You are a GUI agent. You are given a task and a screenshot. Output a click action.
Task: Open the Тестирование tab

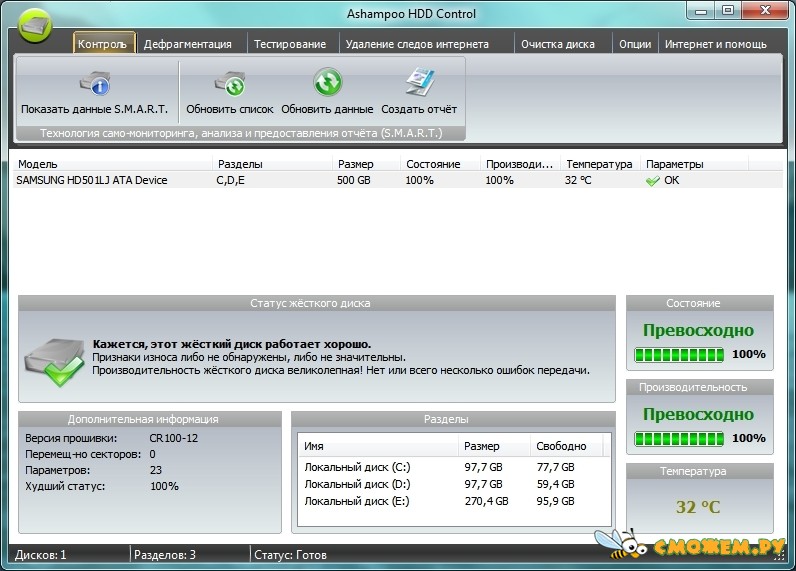[290, 44]
